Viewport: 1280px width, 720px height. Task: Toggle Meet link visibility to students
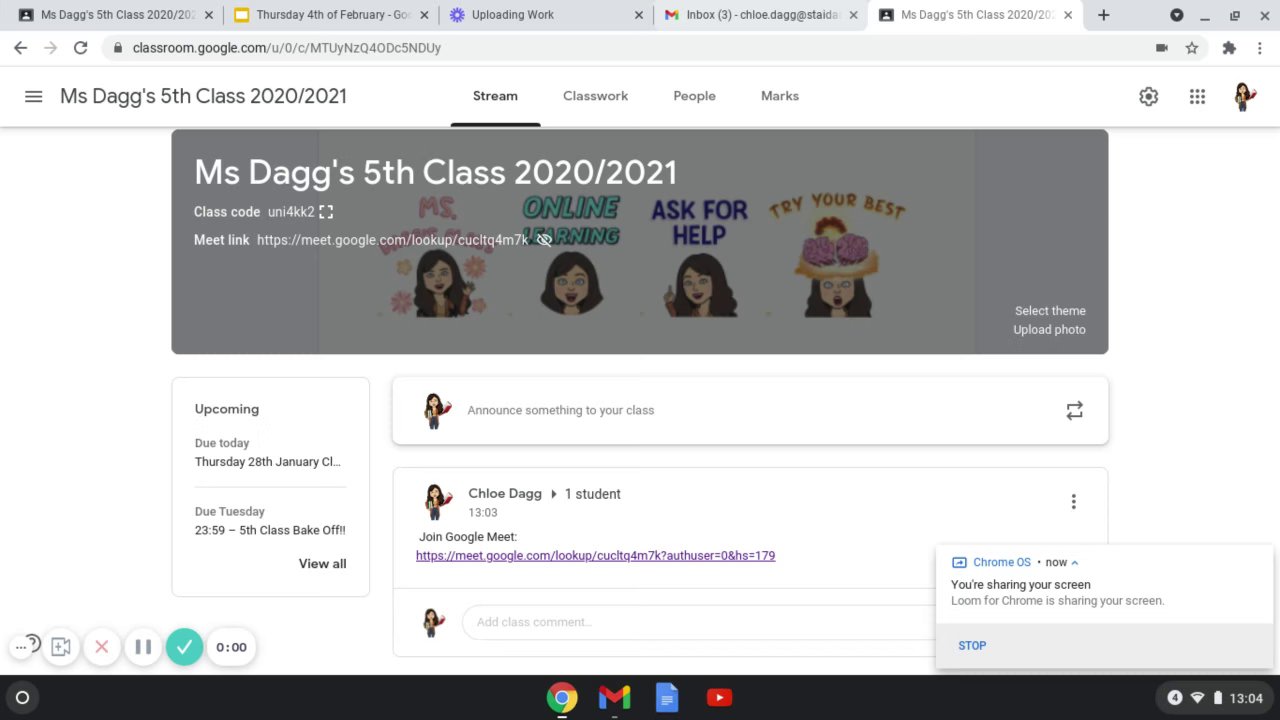coord(544,240)
